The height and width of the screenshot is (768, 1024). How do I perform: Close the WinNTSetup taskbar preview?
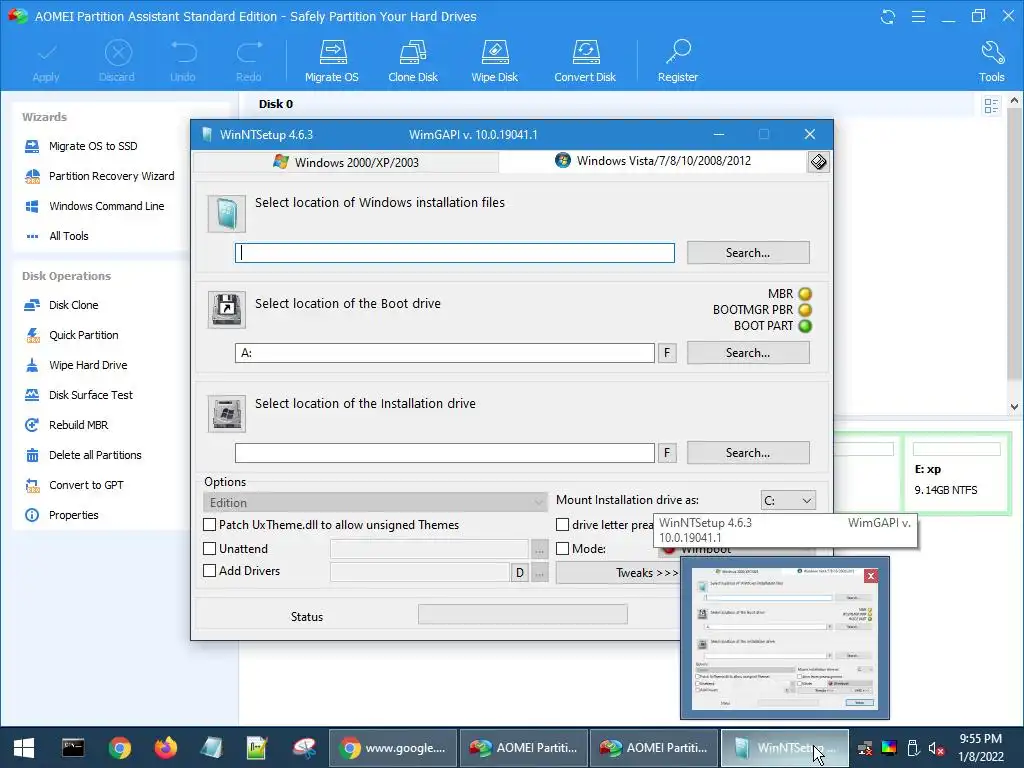871,575
